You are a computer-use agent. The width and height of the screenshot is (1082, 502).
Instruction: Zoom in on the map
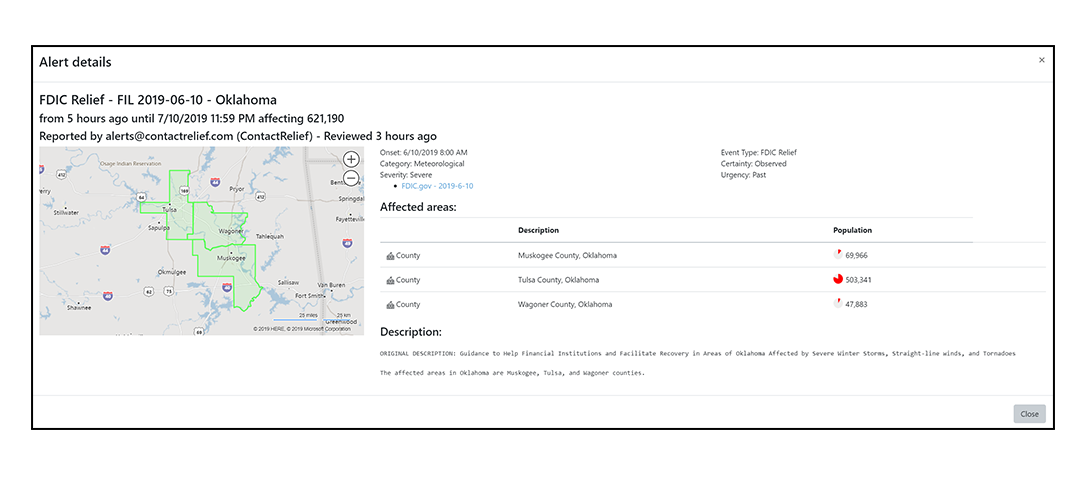tap(351, 160)
